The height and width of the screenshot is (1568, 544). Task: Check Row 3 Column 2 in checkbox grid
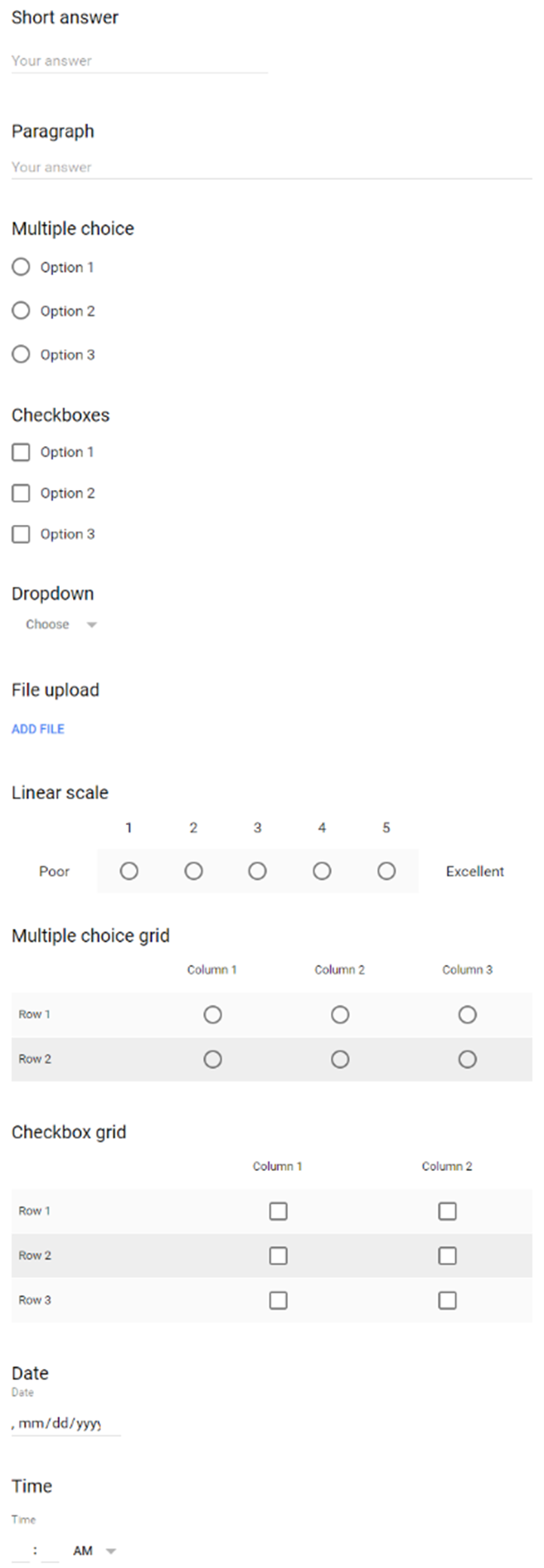tap(448, 1300)
